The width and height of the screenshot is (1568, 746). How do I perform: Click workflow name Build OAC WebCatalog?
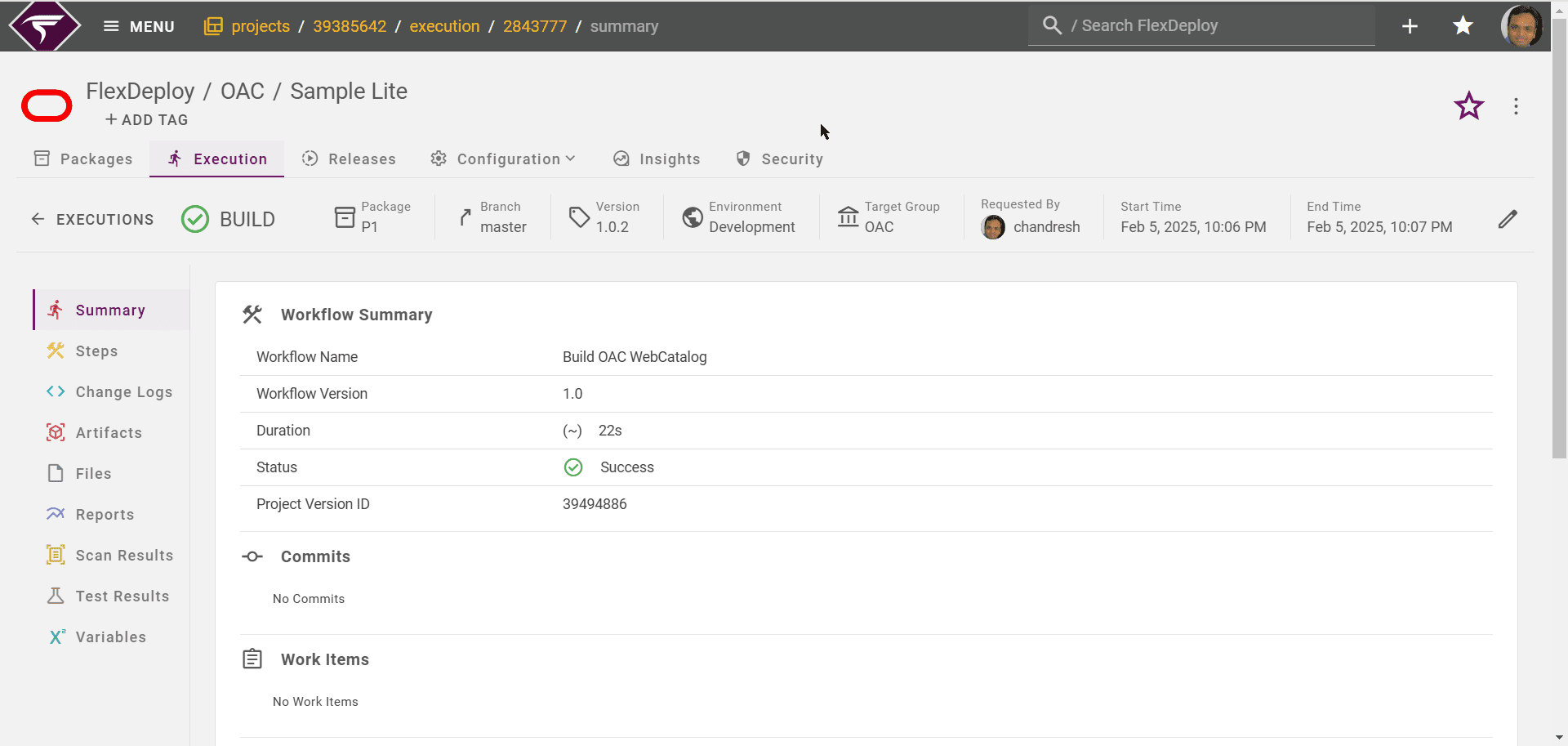click(x=635, y=357)
